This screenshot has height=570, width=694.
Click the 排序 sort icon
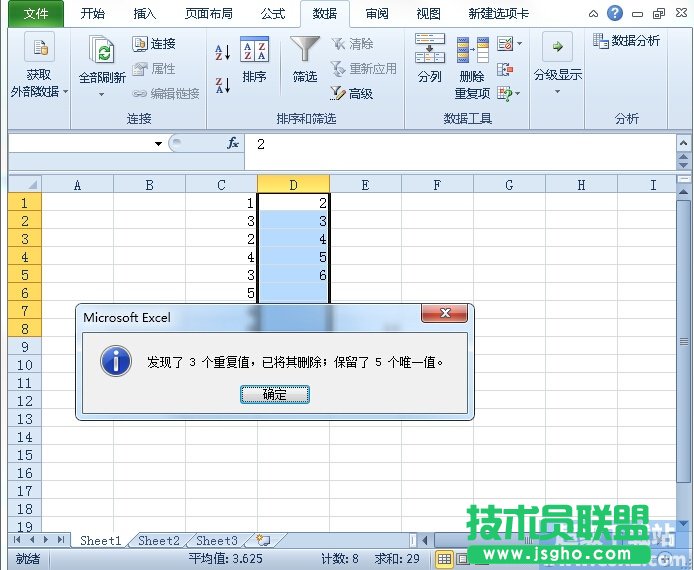(255, 52)
